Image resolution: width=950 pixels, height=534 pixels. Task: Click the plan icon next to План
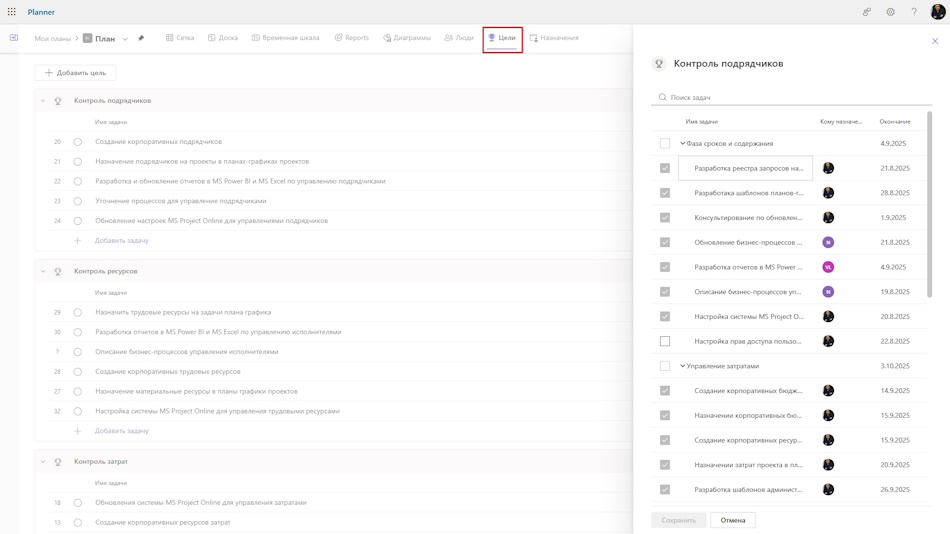[x=88, y=38]
